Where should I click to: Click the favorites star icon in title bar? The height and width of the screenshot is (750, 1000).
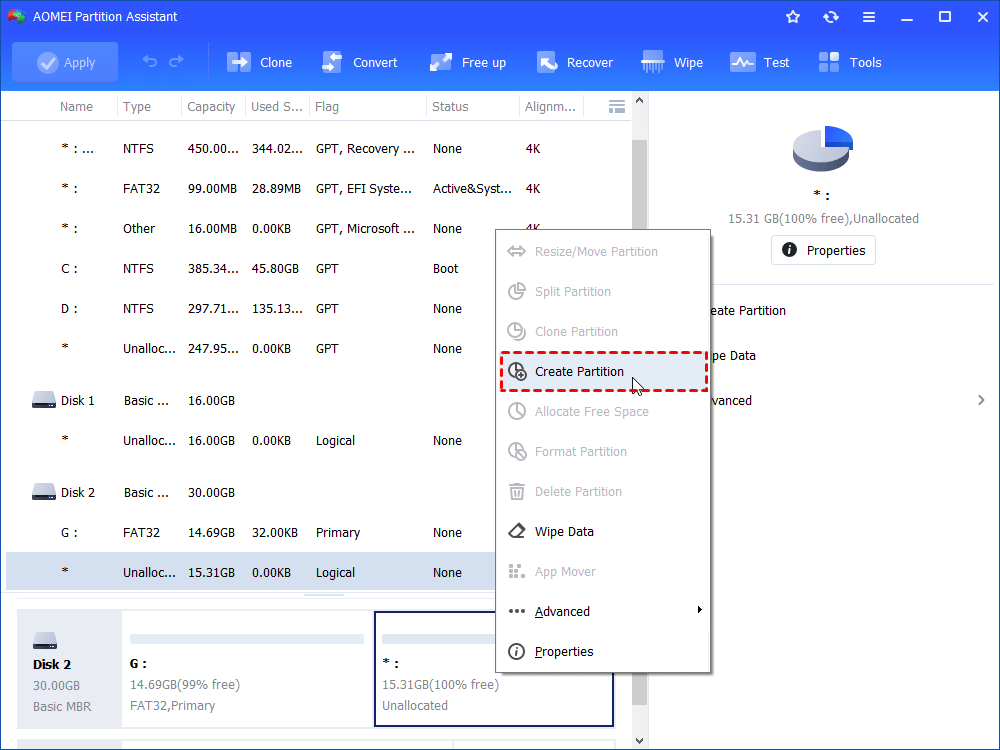click(x=793, y=17)
